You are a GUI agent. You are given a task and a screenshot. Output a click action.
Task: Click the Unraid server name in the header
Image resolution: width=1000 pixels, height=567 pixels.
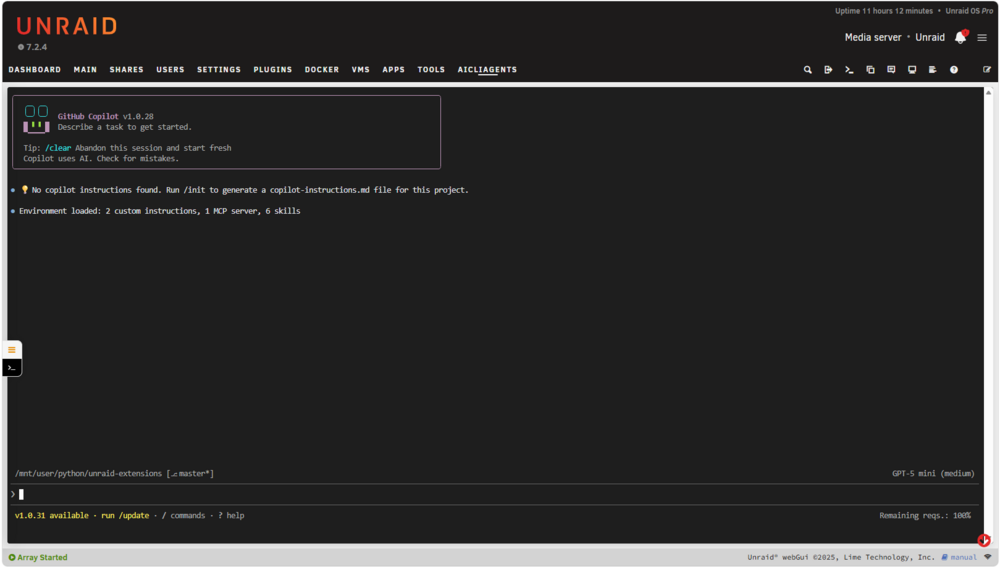[930, 38]
